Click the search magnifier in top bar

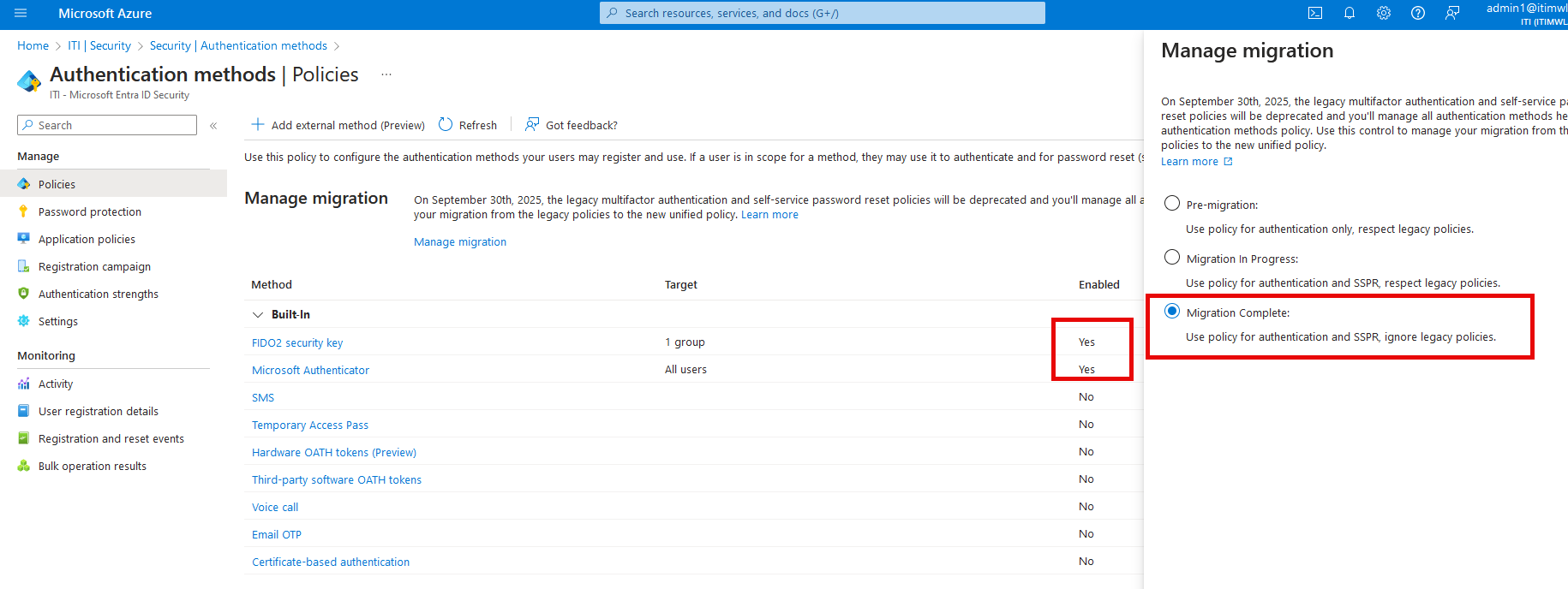pyautogui.click(x=612, y=13)
